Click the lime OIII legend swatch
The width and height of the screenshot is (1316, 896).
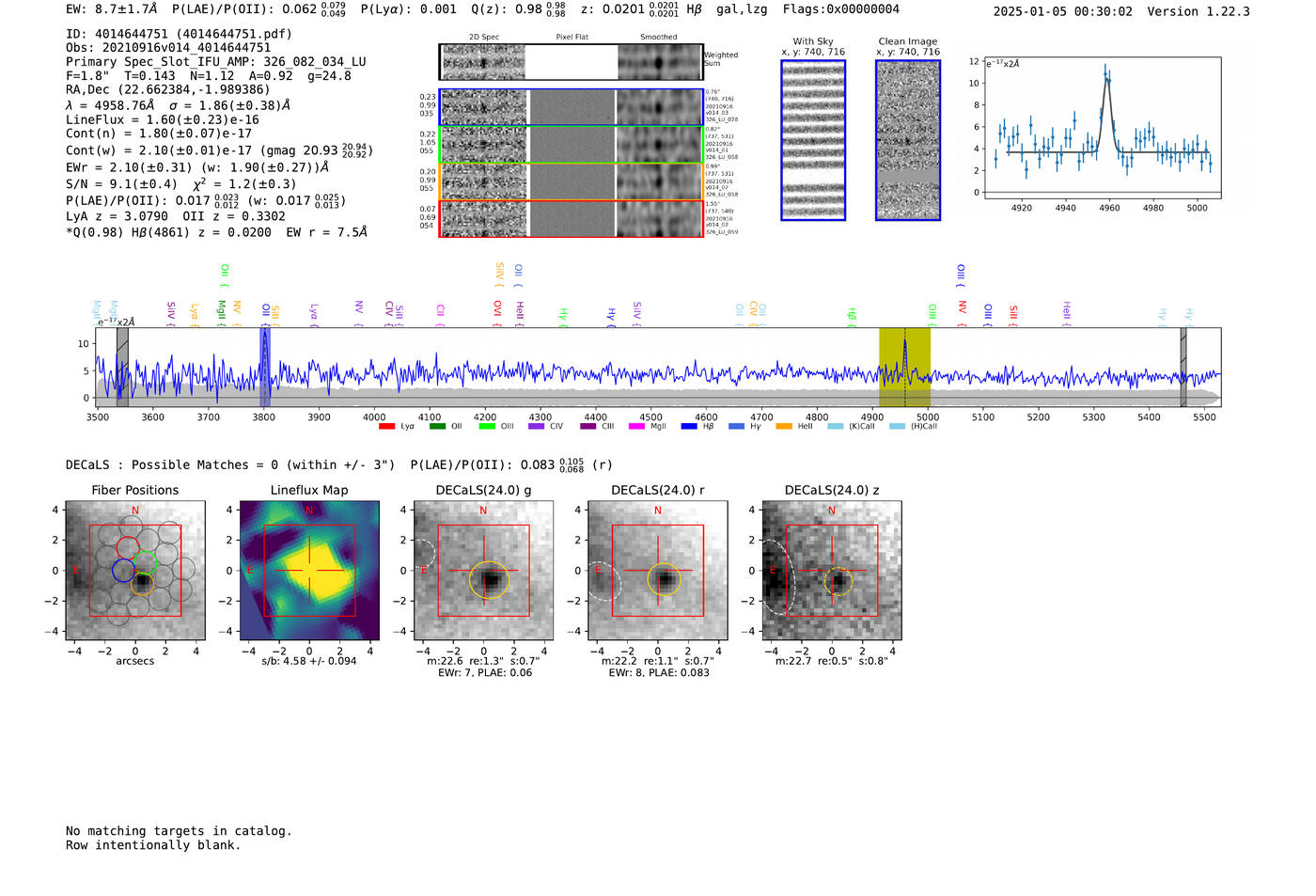click(x=487, y=427)
